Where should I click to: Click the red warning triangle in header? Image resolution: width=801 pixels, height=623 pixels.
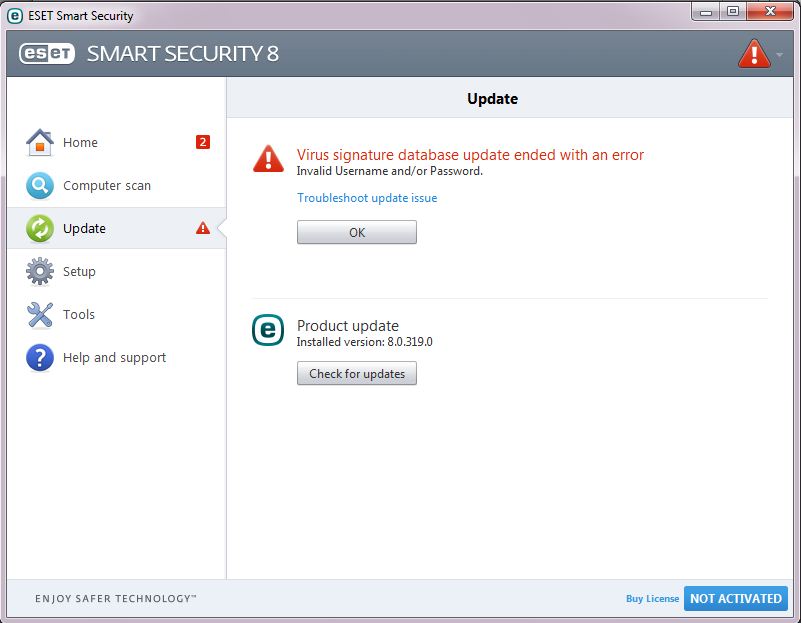click(753, 54)
